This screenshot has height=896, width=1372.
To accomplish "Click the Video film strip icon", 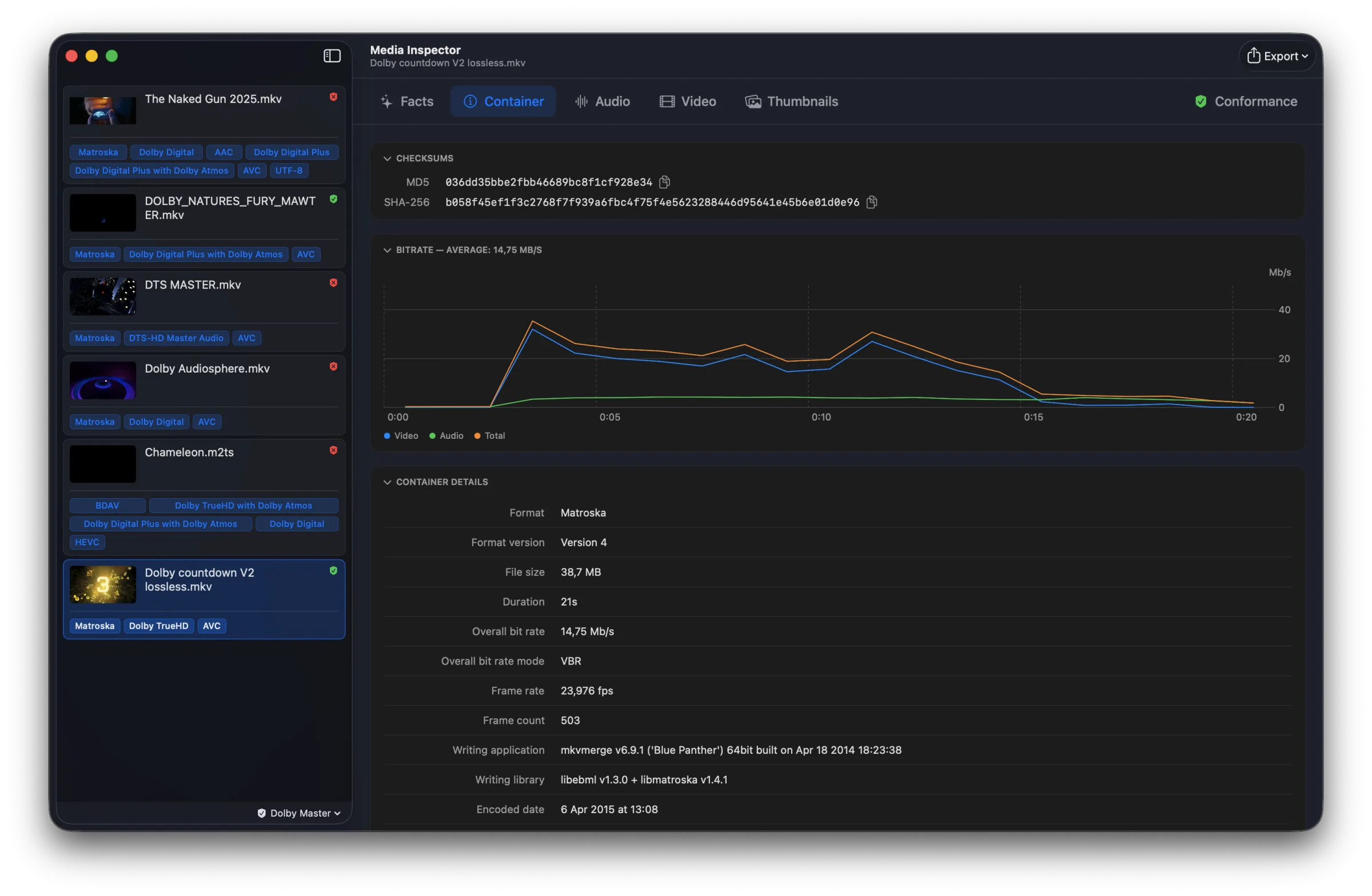I will (x=667, y=102).
